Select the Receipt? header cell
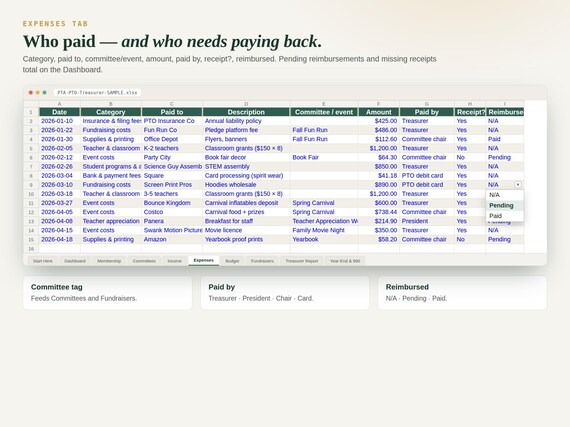The height and width of the screenshot is (427, 570). (470, 112)
